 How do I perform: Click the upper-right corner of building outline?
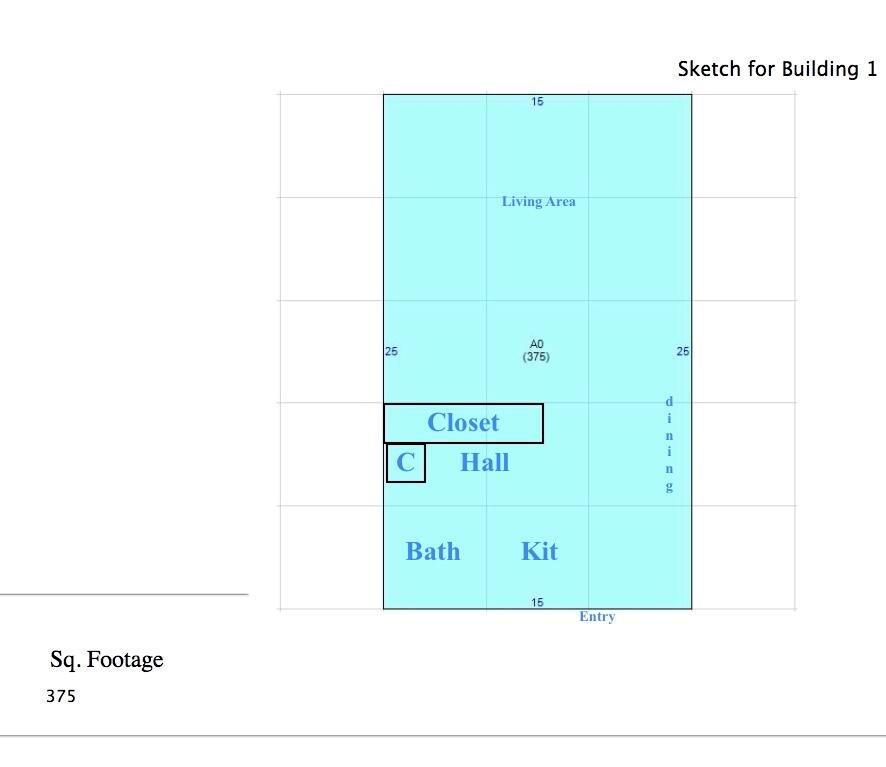click(692, 94)
